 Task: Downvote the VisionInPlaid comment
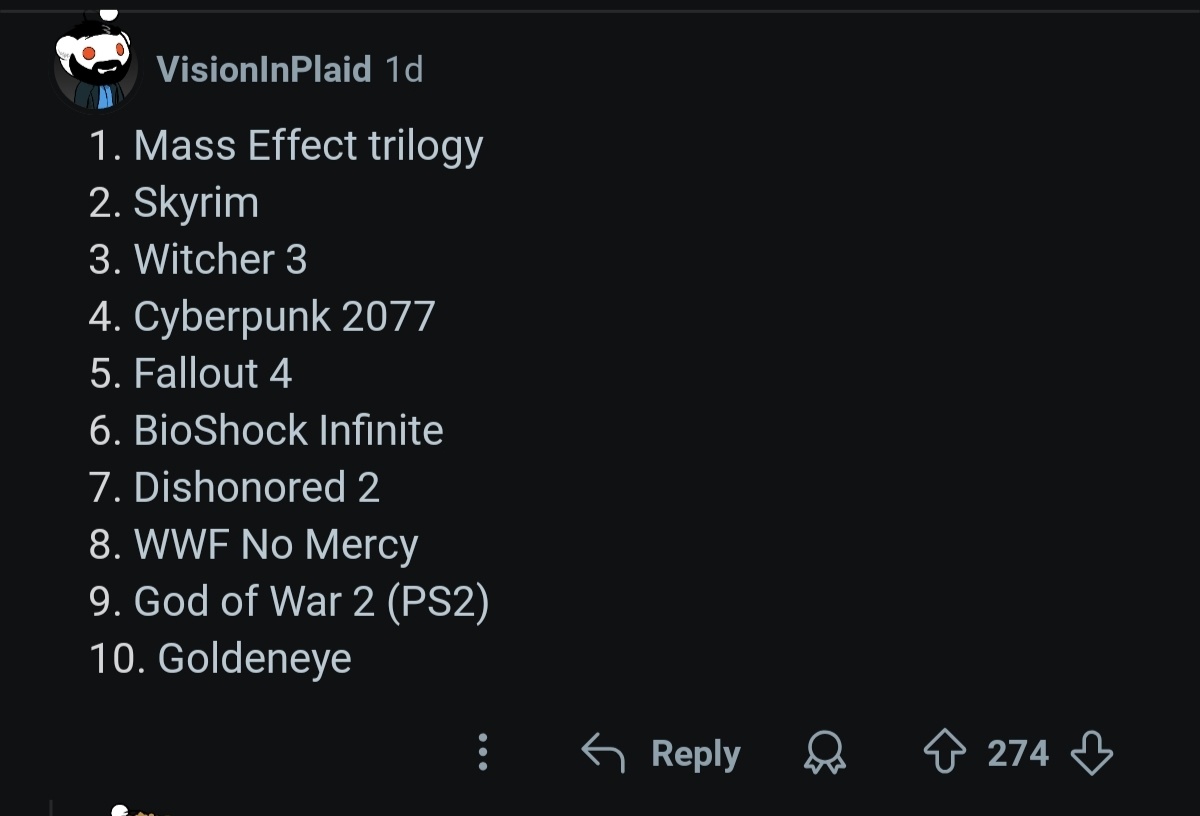(1091, 753)
